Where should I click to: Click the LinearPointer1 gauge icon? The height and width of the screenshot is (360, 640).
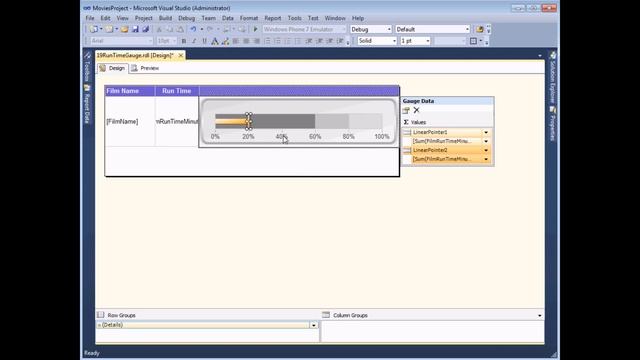407,132
